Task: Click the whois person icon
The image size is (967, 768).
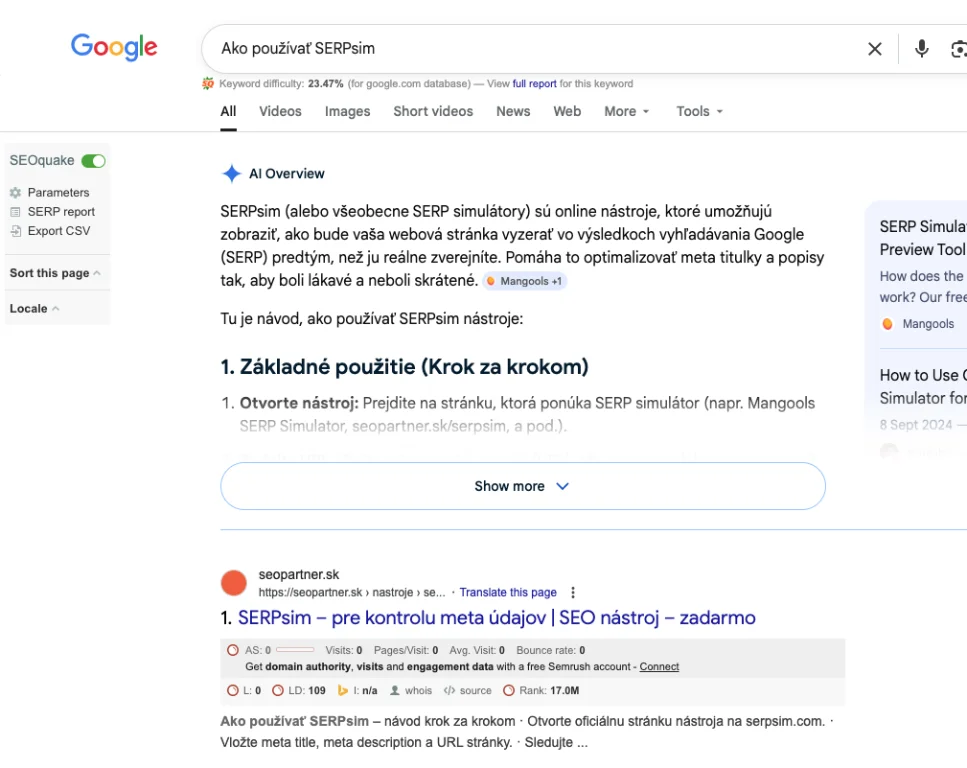Action: pyautogui.click(x=395, y=690)
